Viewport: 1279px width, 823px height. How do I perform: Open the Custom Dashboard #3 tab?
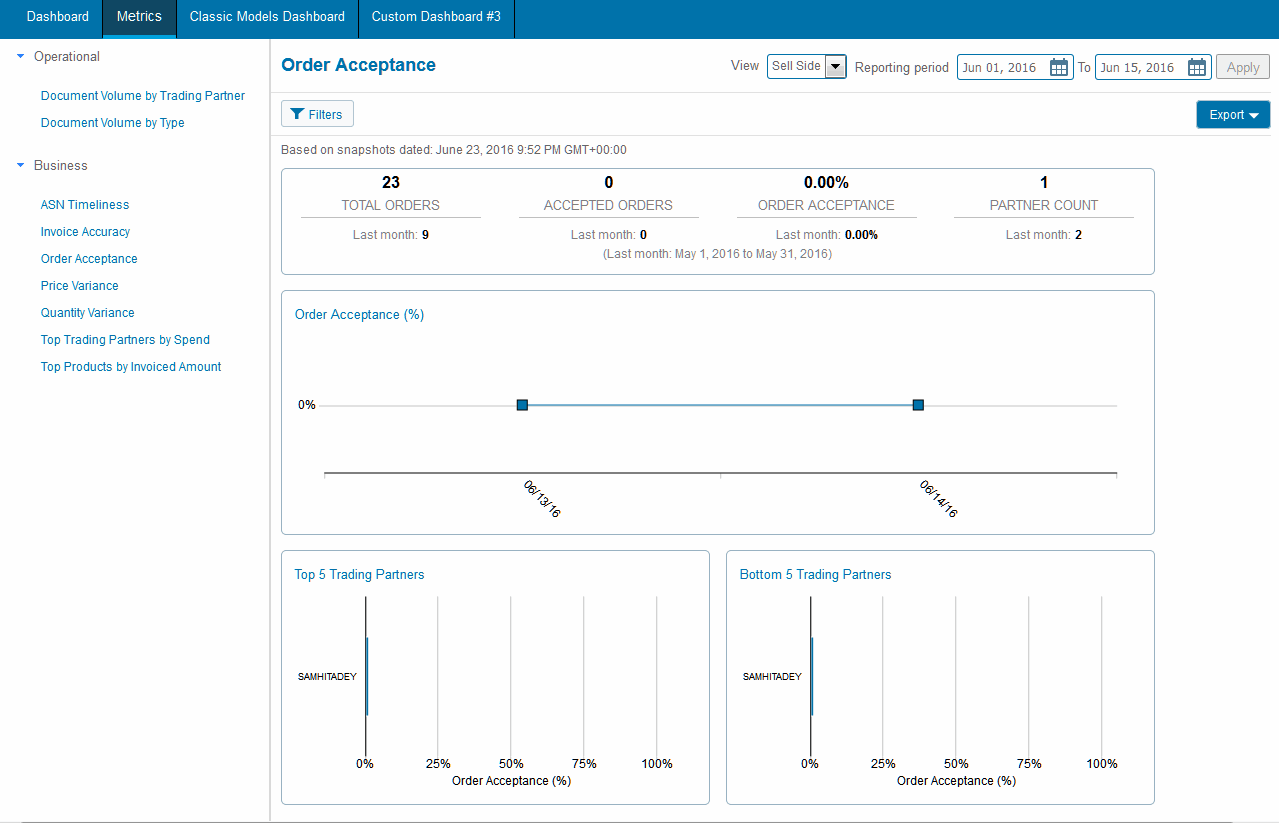pos(436,17)
